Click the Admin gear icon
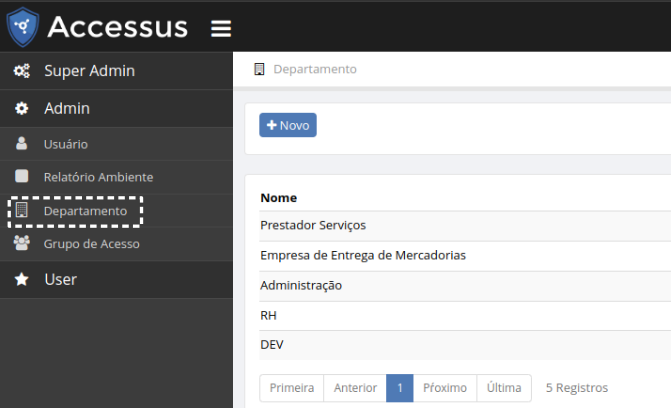671x410 pixels. [x=21, y=108]
